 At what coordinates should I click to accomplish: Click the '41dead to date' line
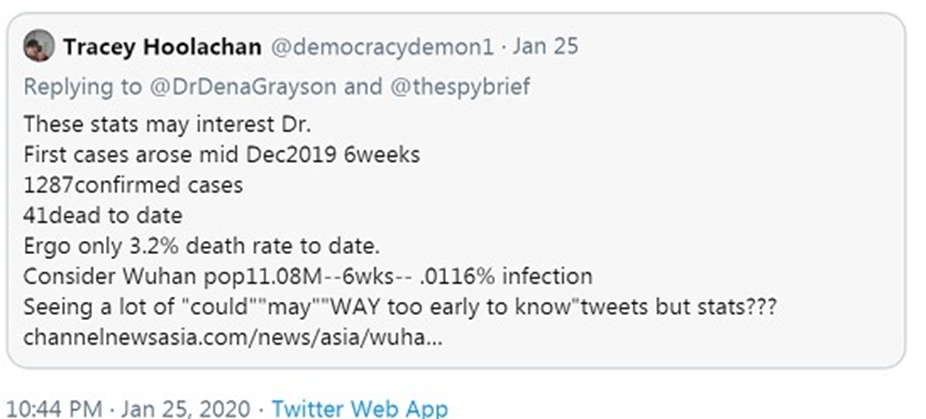[x=103, y=216]
